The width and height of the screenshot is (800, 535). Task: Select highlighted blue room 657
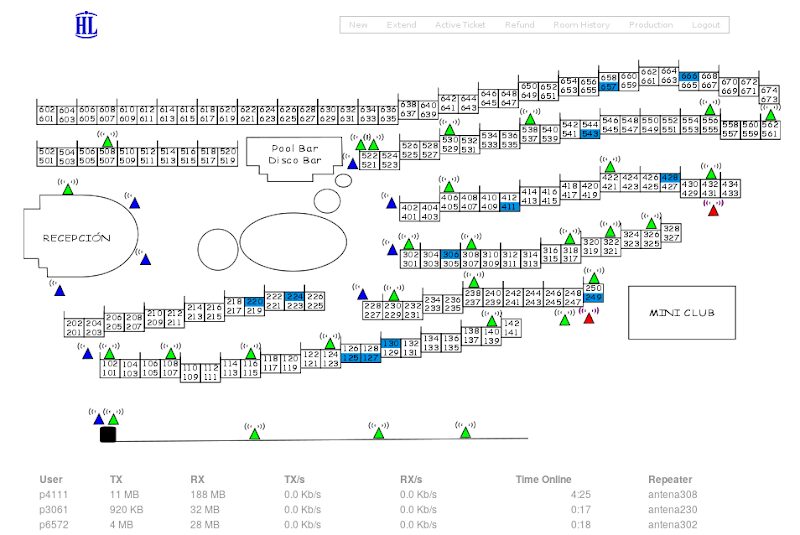(x=609, y=87)
